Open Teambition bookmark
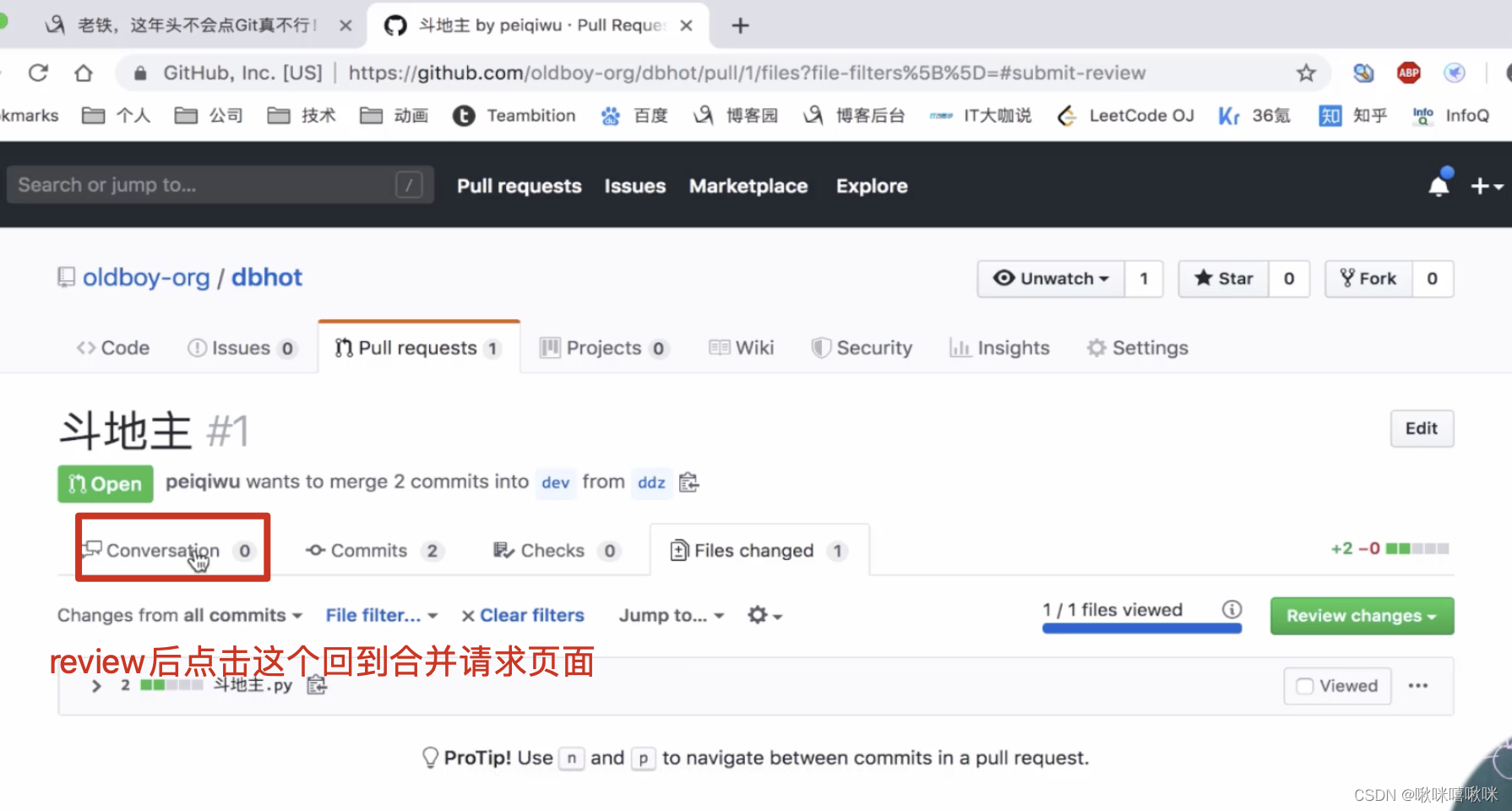Viewport: 1512px width, 811px height. (514, 116)
